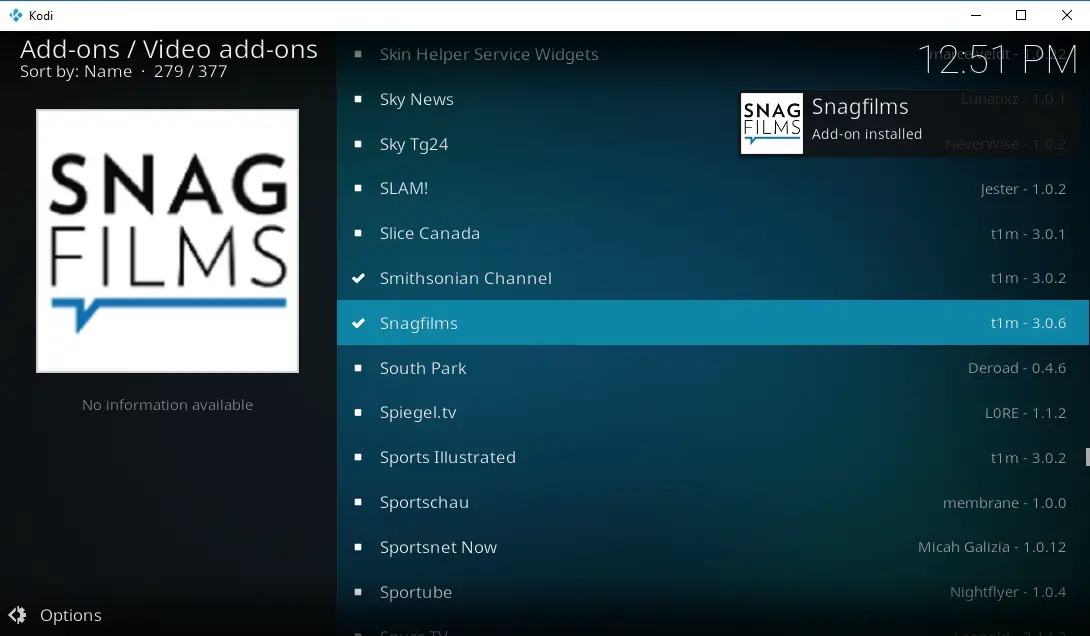Click the Deroad - 0.4.6 version text
Viewport: 1090px width, 636px height.
[1016, 368]
